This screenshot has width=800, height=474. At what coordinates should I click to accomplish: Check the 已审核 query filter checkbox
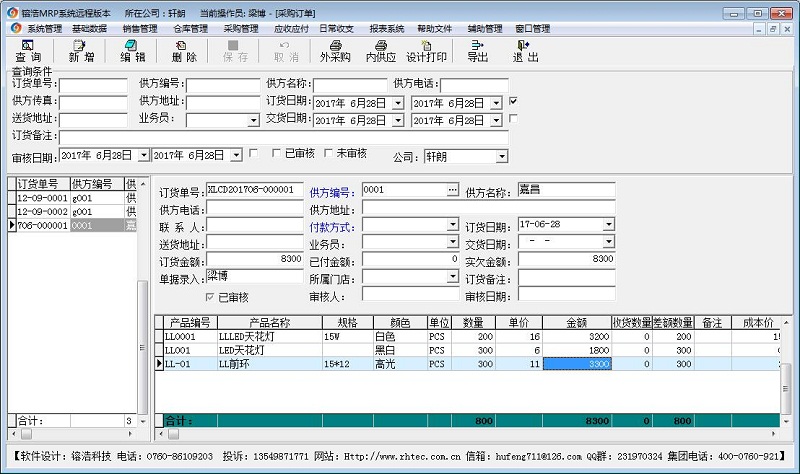point(276,153)
